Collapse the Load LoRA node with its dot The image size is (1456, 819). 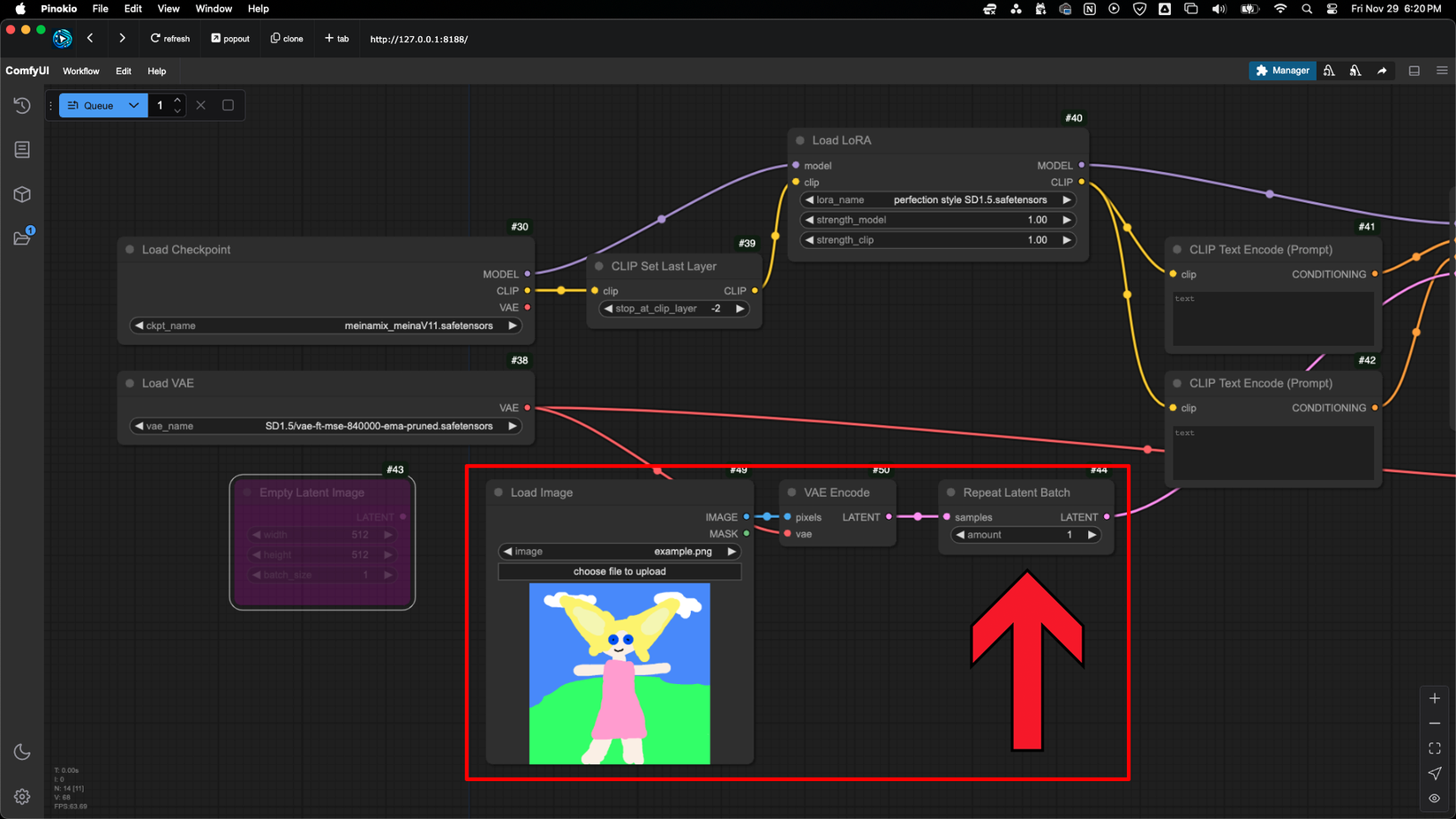[x=800, y=140]
